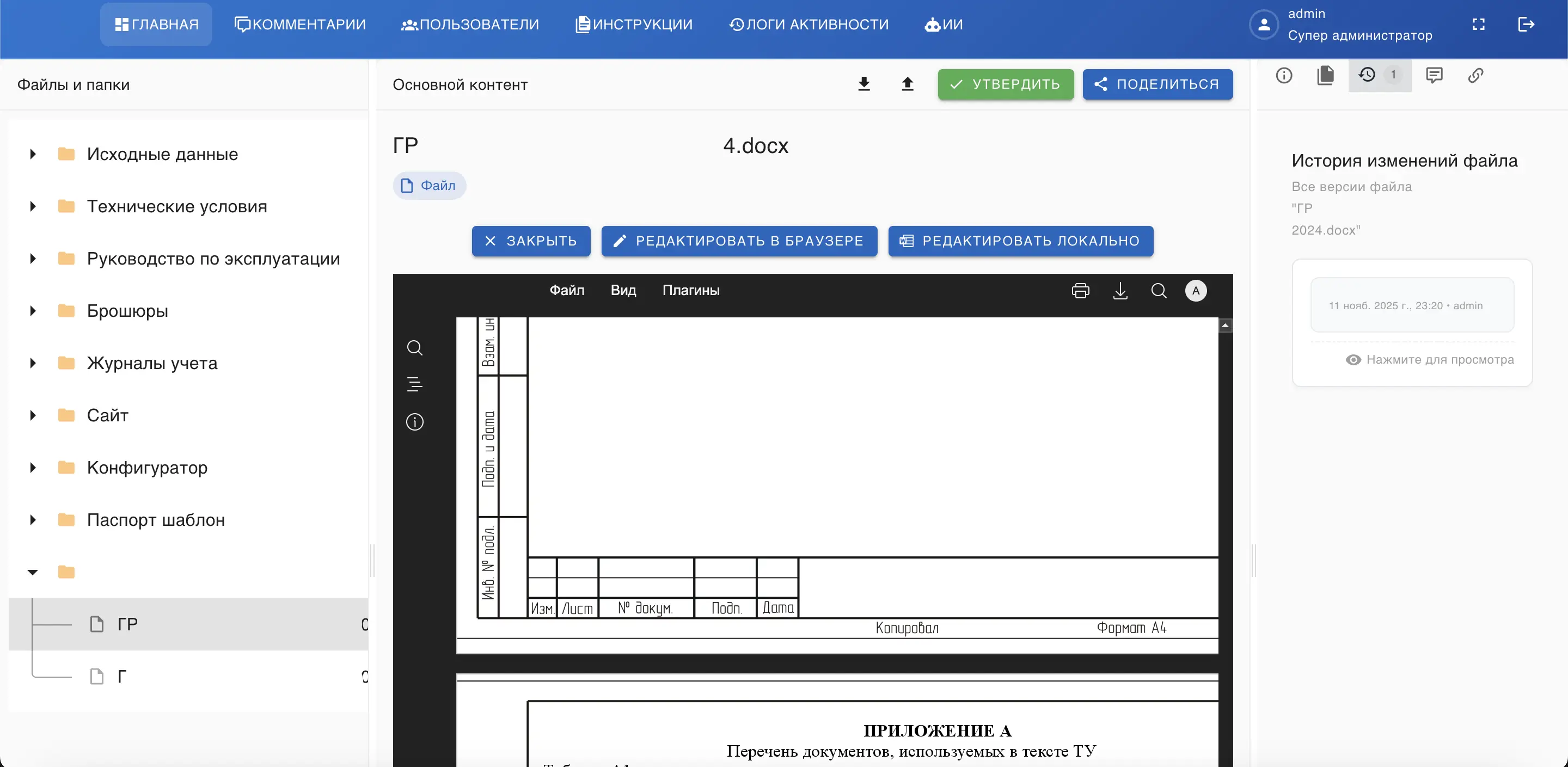Upload a new version of the file
Screen dimensions: 1568x767
[x=908, y=84]
